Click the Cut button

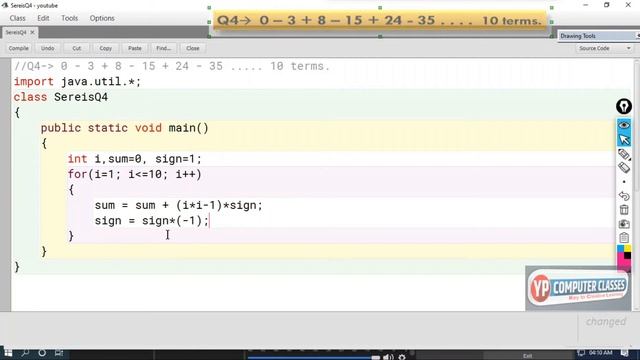coord(77,48)
